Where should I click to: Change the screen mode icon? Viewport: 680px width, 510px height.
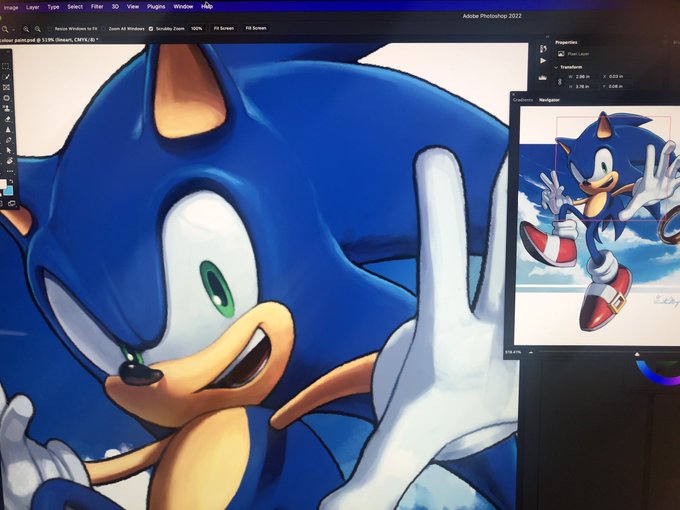(12, 203)
